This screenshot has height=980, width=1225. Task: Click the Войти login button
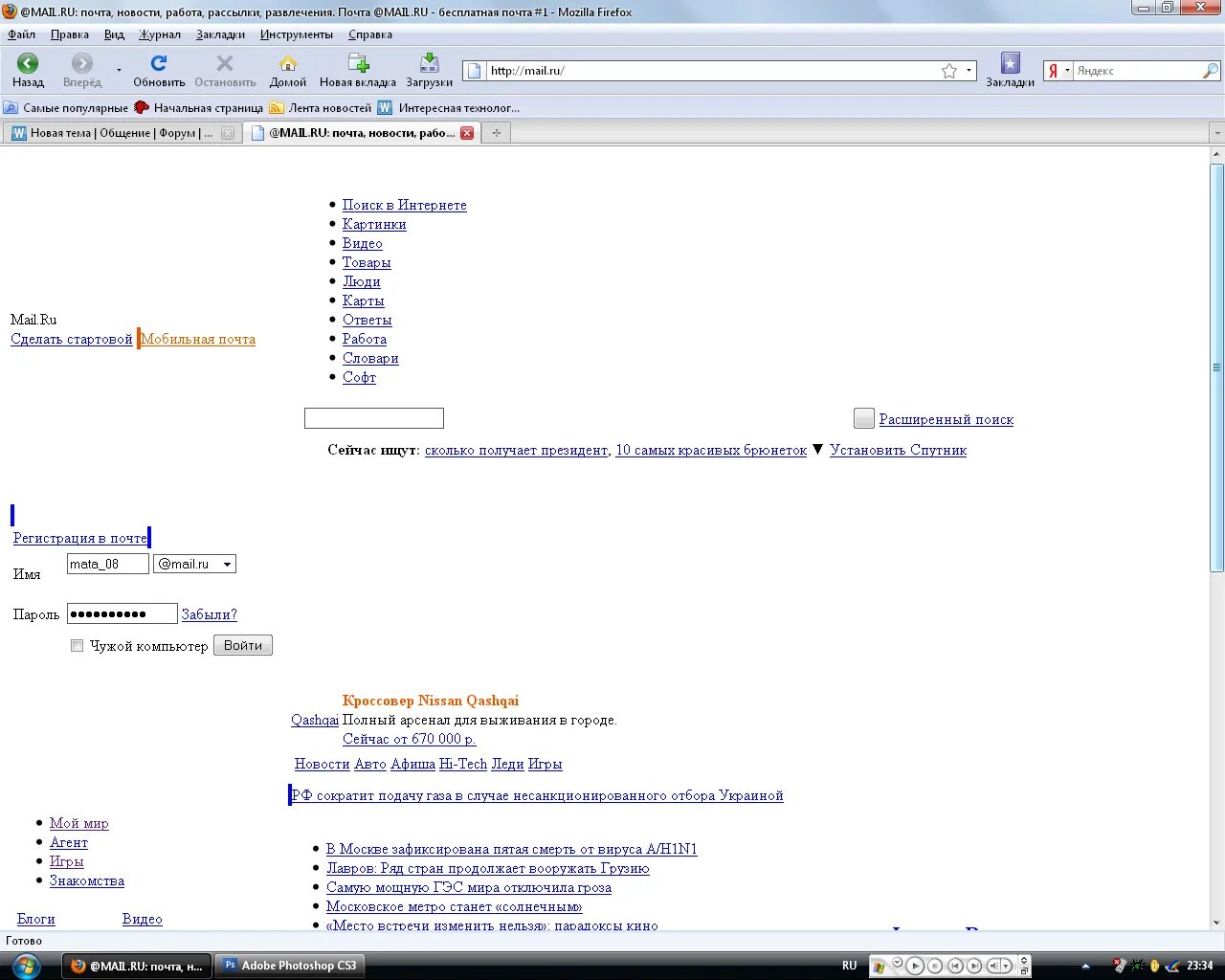point(243,645)
